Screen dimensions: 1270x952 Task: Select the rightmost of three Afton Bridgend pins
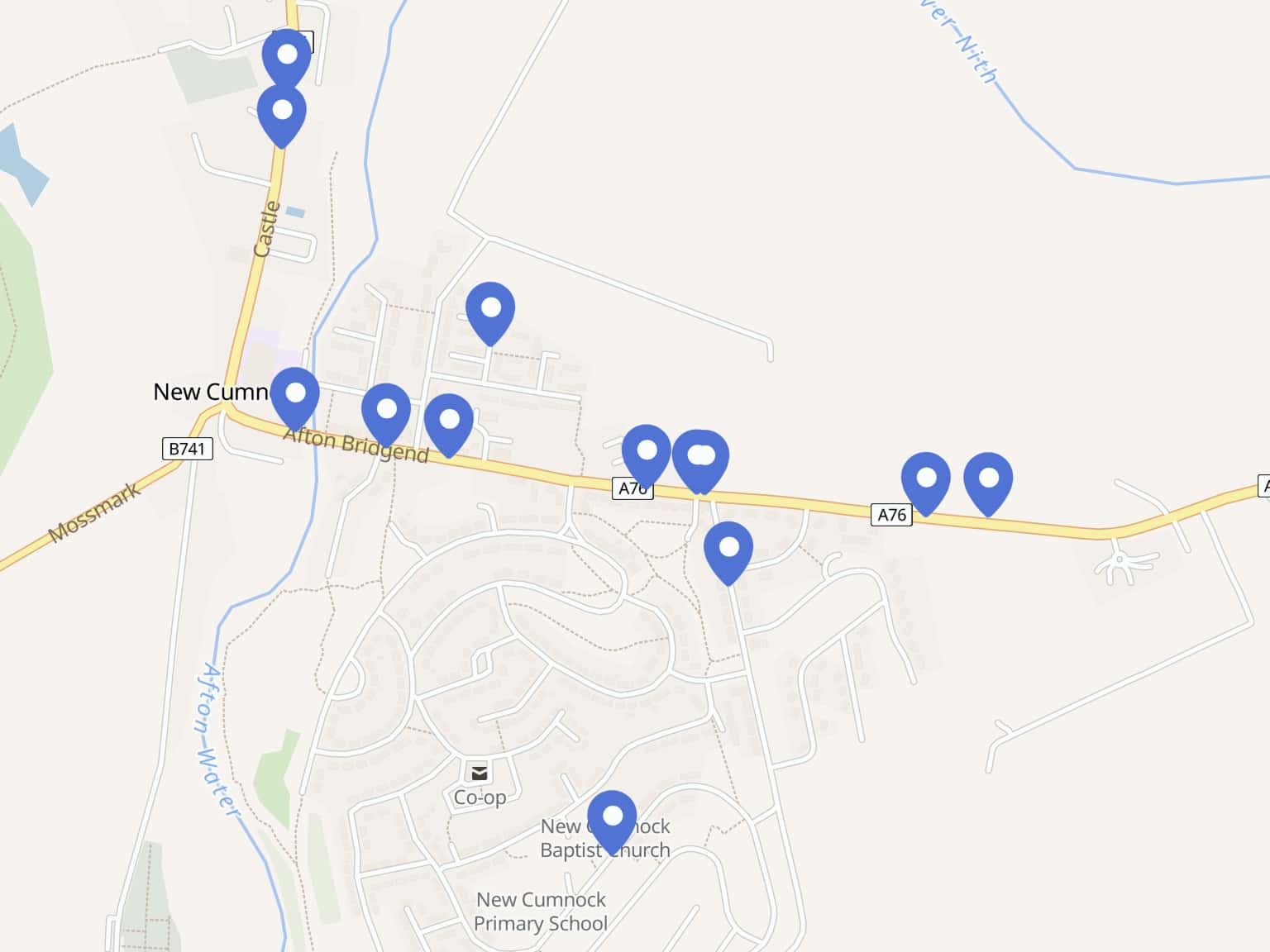[449, 422]
